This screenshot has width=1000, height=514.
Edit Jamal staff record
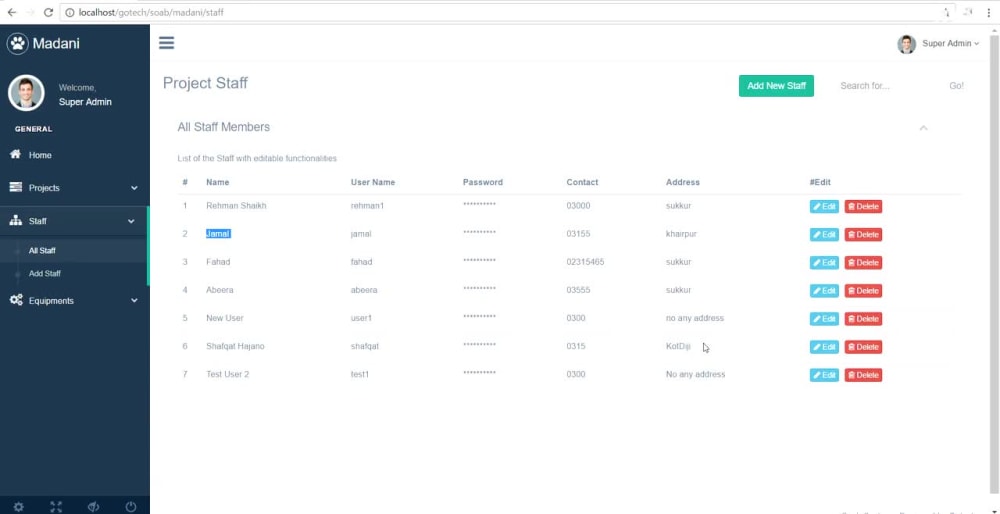click(x=824, y=235)
